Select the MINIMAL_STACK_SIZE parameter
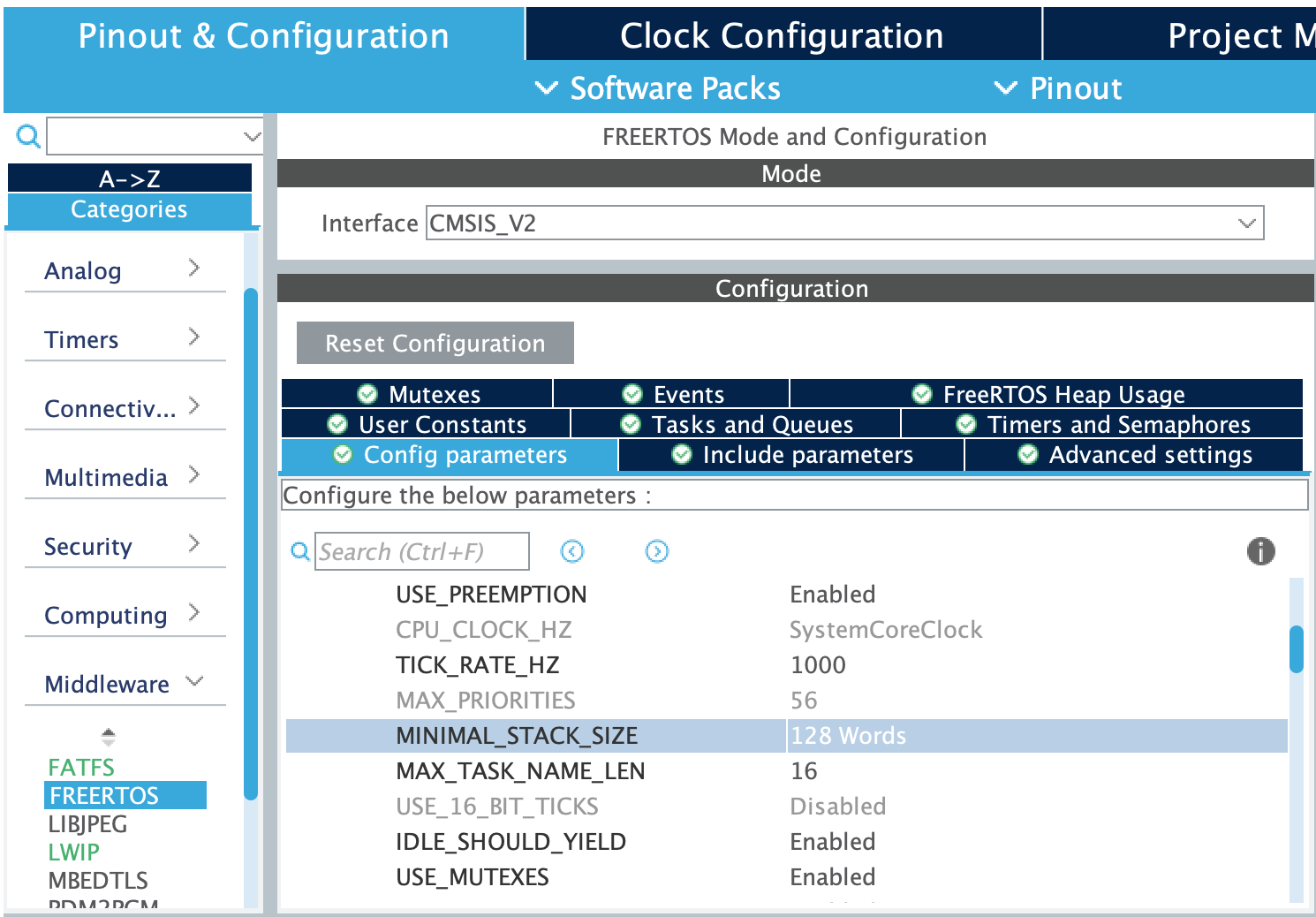This screenshot has width=1316, height=917. pos(517,735)
